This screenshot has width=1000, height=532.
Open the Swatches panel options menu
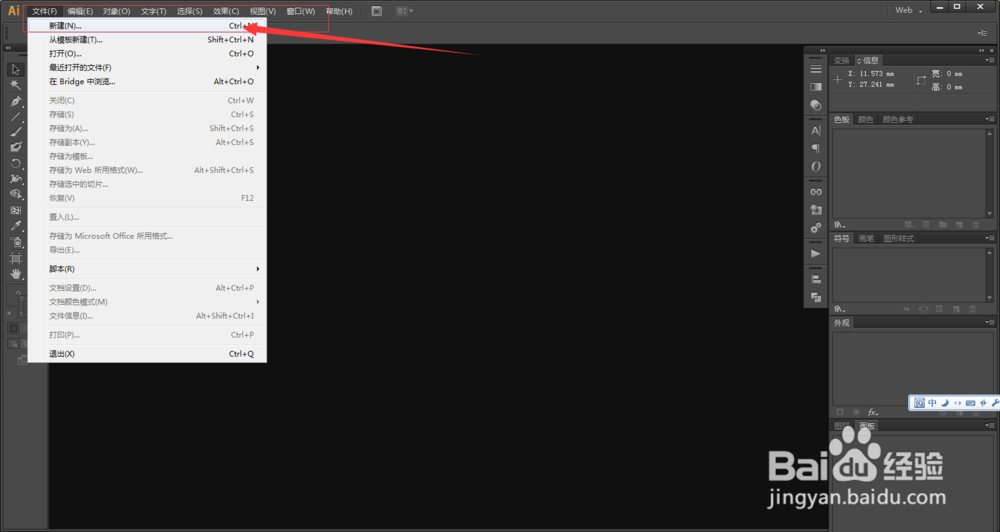(x=988, y=119)
